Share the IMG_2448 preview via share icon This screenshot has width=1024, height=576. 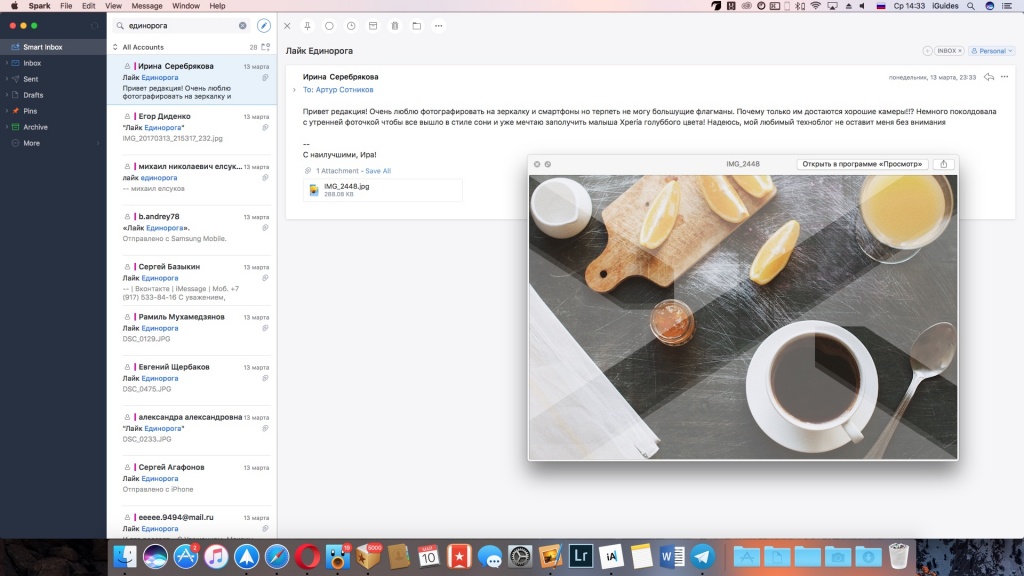point(944,164)
